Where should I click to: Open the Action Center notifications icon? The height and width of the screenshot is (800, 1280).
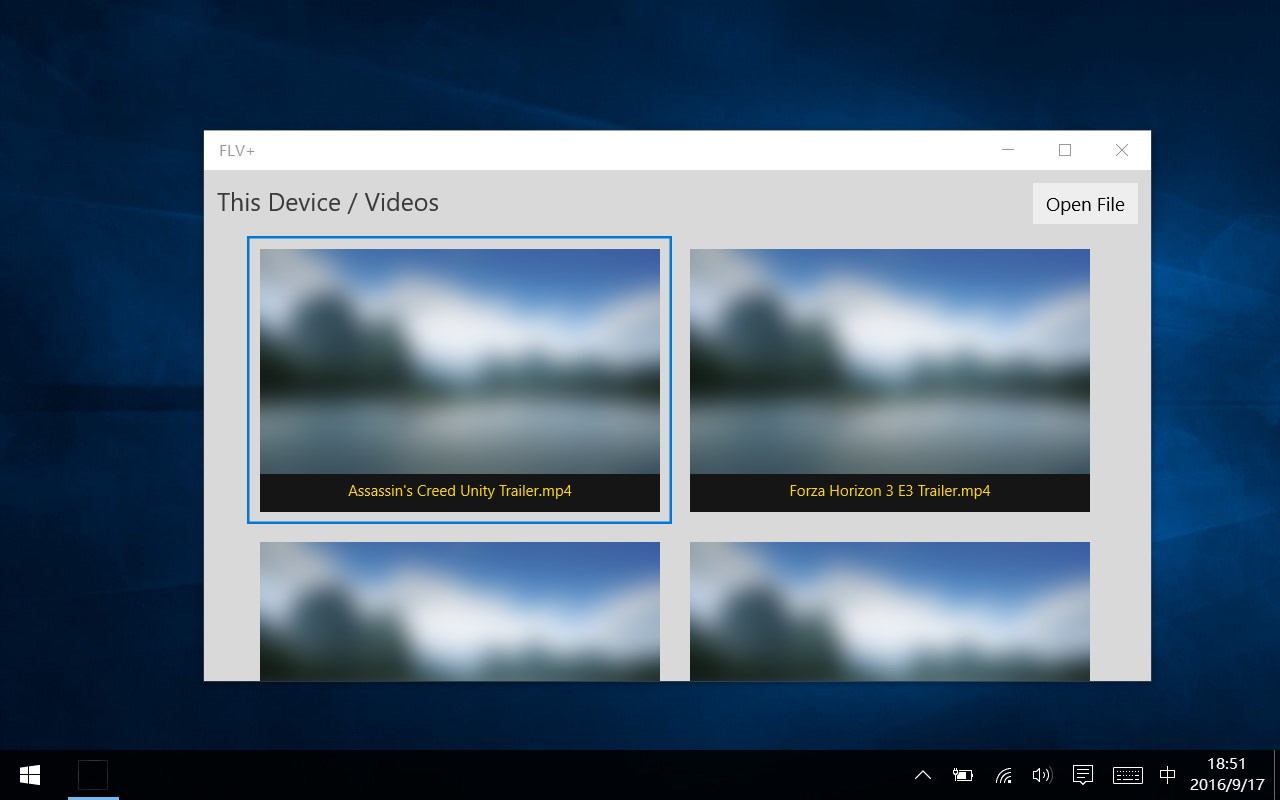(x=1082, y=775)
